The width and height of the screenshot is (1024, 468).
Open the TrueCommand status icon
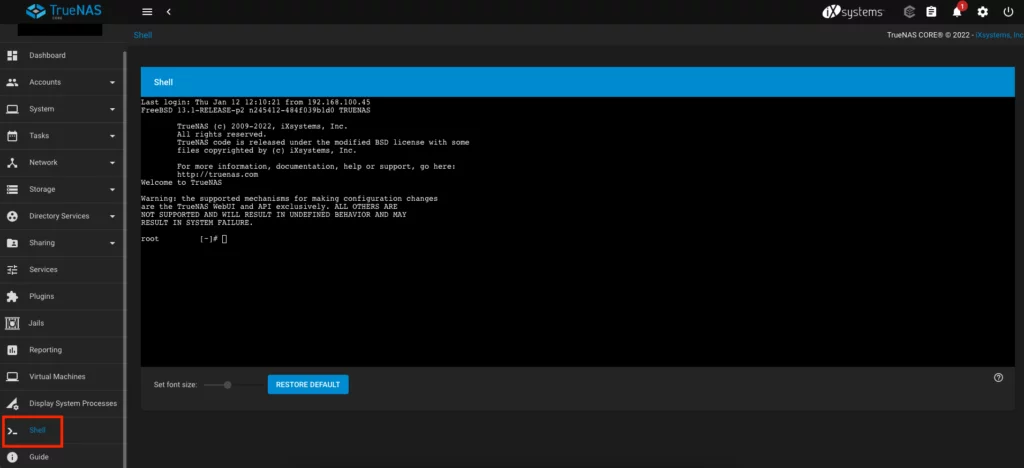[909, 12]
